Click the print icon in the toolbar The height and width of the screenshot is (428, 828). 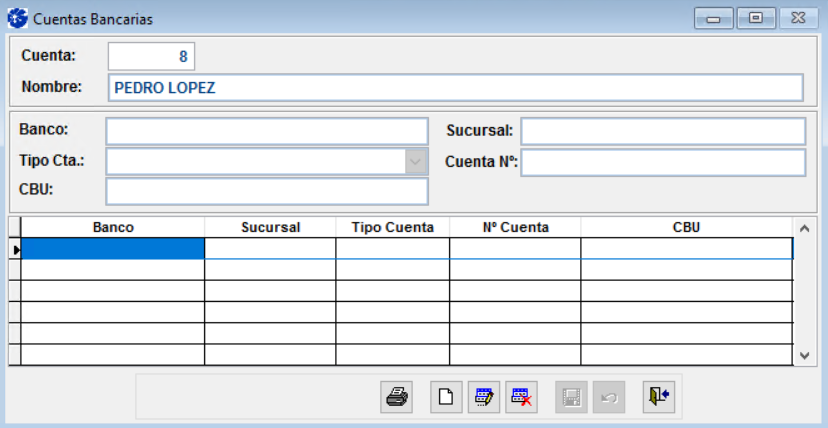397,397
